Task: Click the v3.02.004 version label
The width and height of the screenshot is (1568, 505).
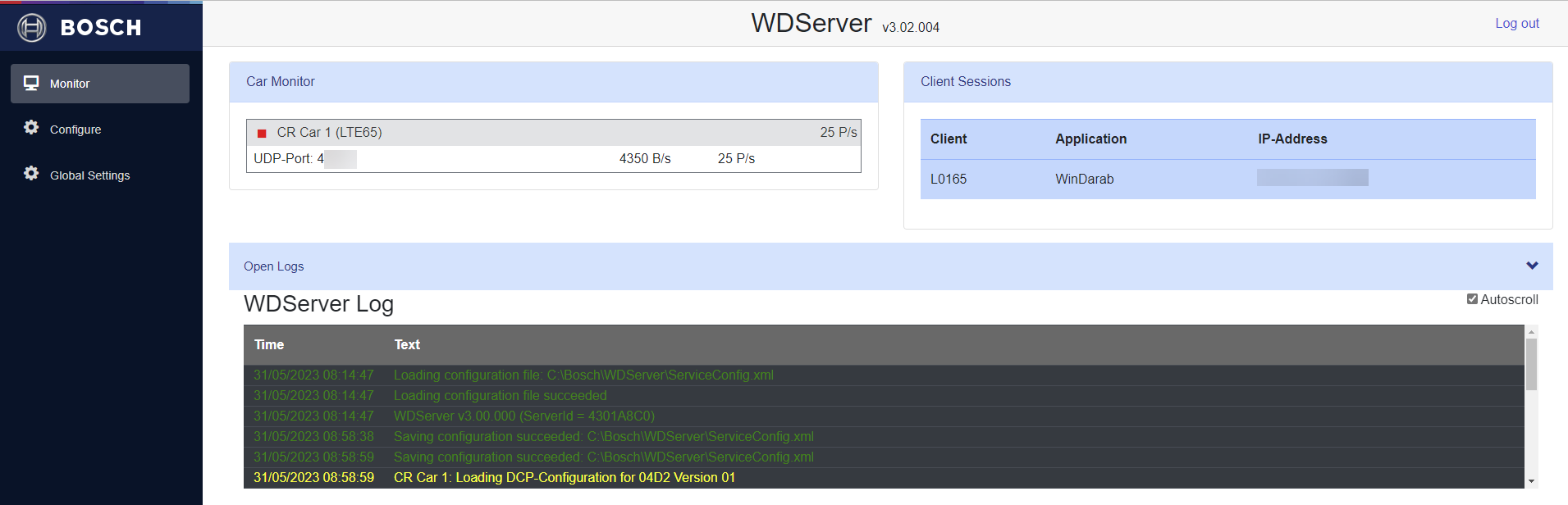Action: [x=911, y=27]
